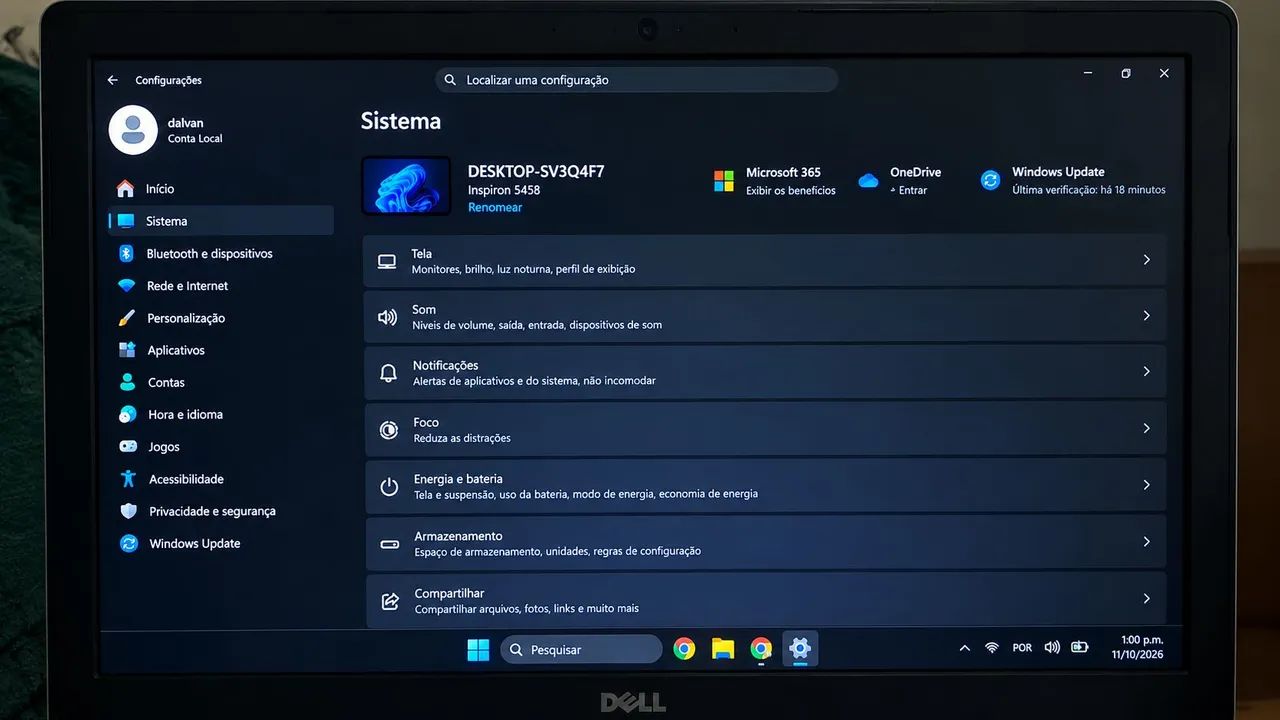This screenshot has height=720, width=1280.
Task: Open the Chrome icon next to Pesquisar
Action: (x=684, y=649)
